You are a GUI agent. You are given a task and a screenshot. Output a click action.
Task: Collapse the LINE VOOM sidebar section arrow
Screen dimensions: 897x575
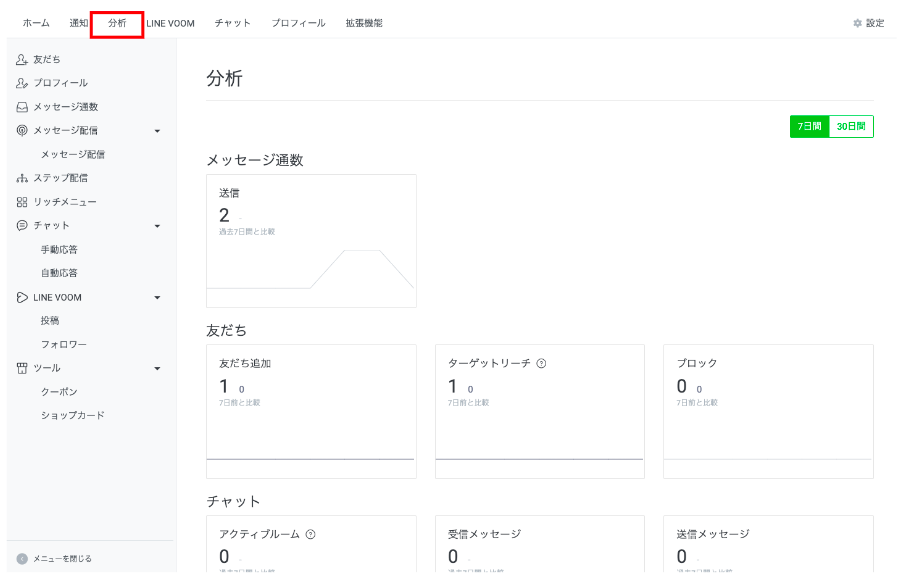coord(157,298)
